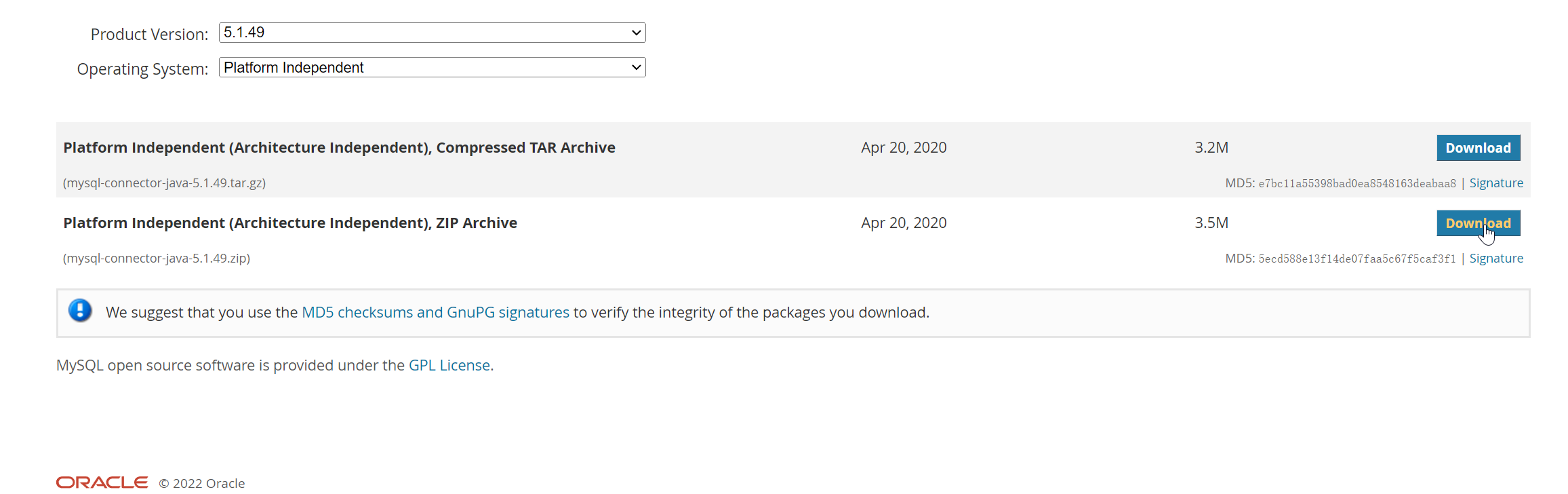Viewport: 1568px width, 494px height.
Task: Click the ZIP archive MD5 hash value
Action: coord(1356,259)
